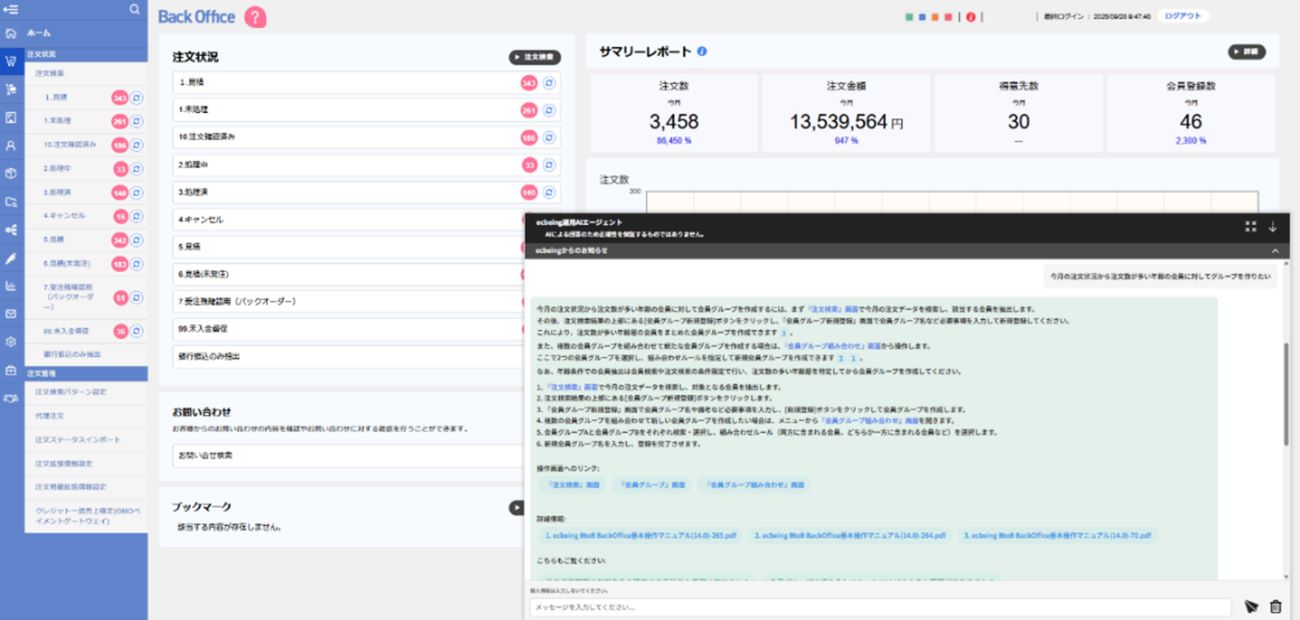This screenshot has height=620, width=1300.
Task: Click the download arrow in AI agent header
Action: [x=1273, y=227]
